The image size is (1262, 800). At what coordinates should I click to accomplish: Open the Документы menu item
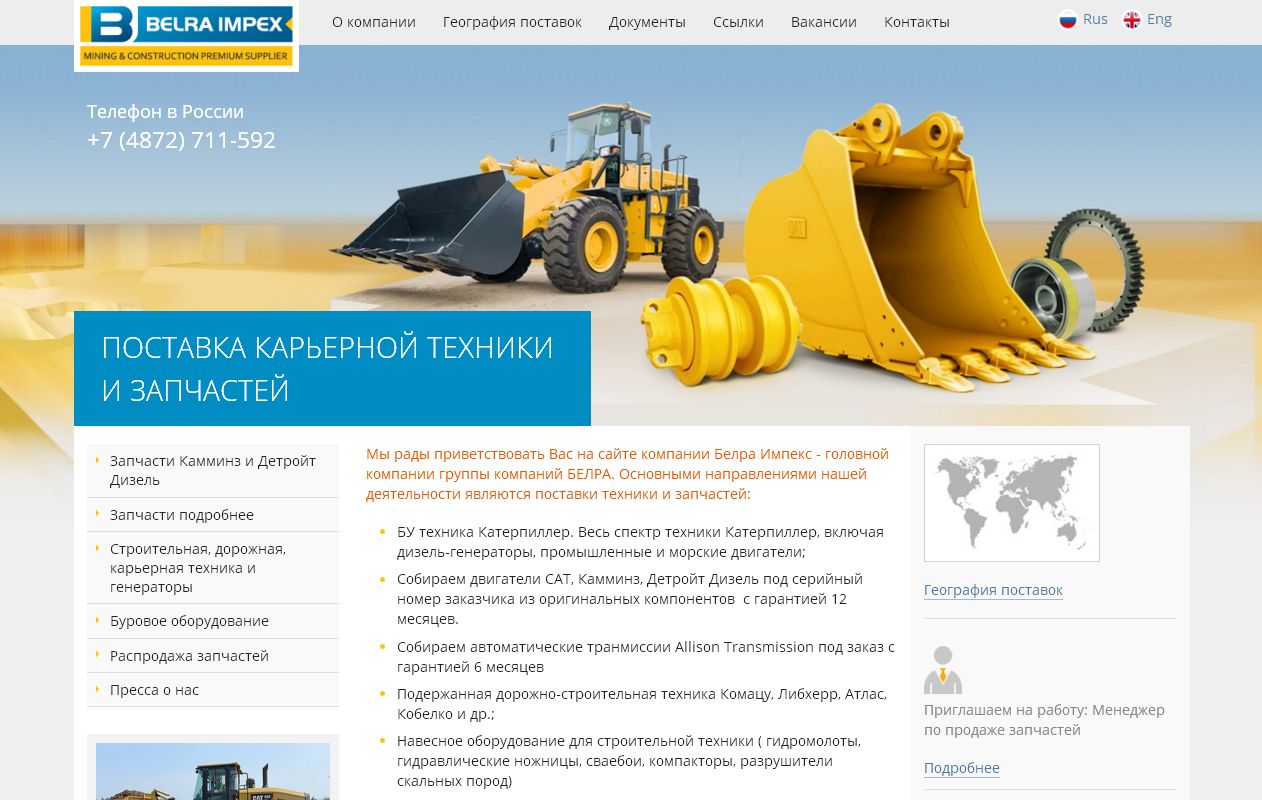click(x=647, y=22)
